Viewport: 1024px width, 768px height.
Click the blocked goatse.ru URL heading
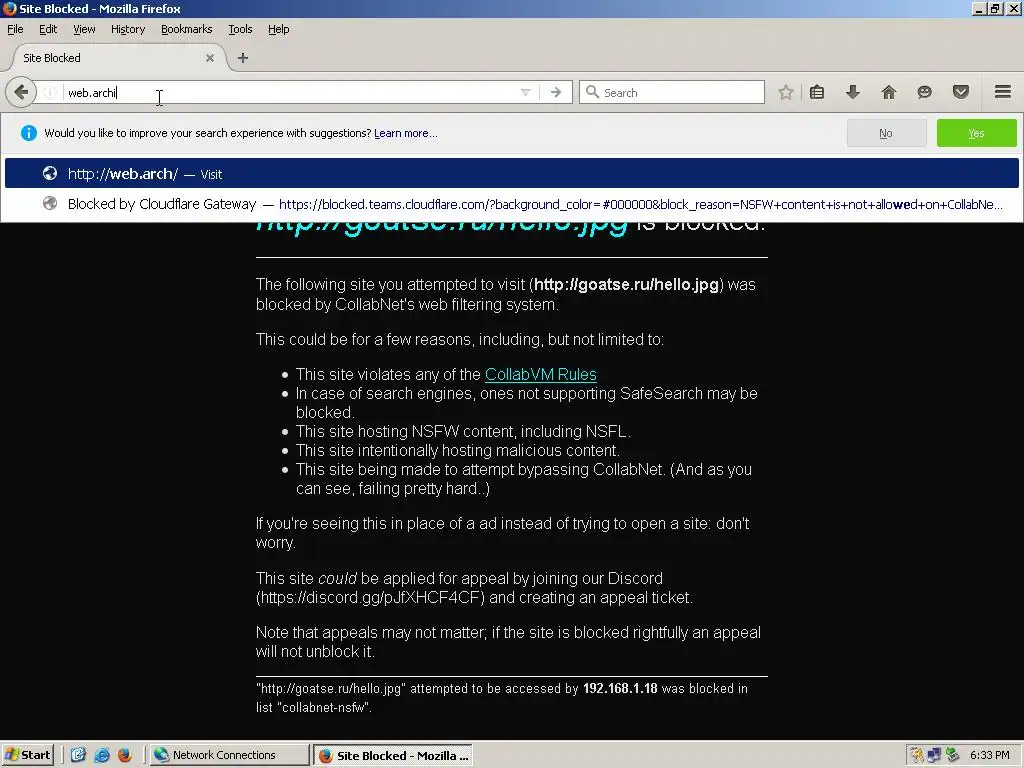coord(442,227)
